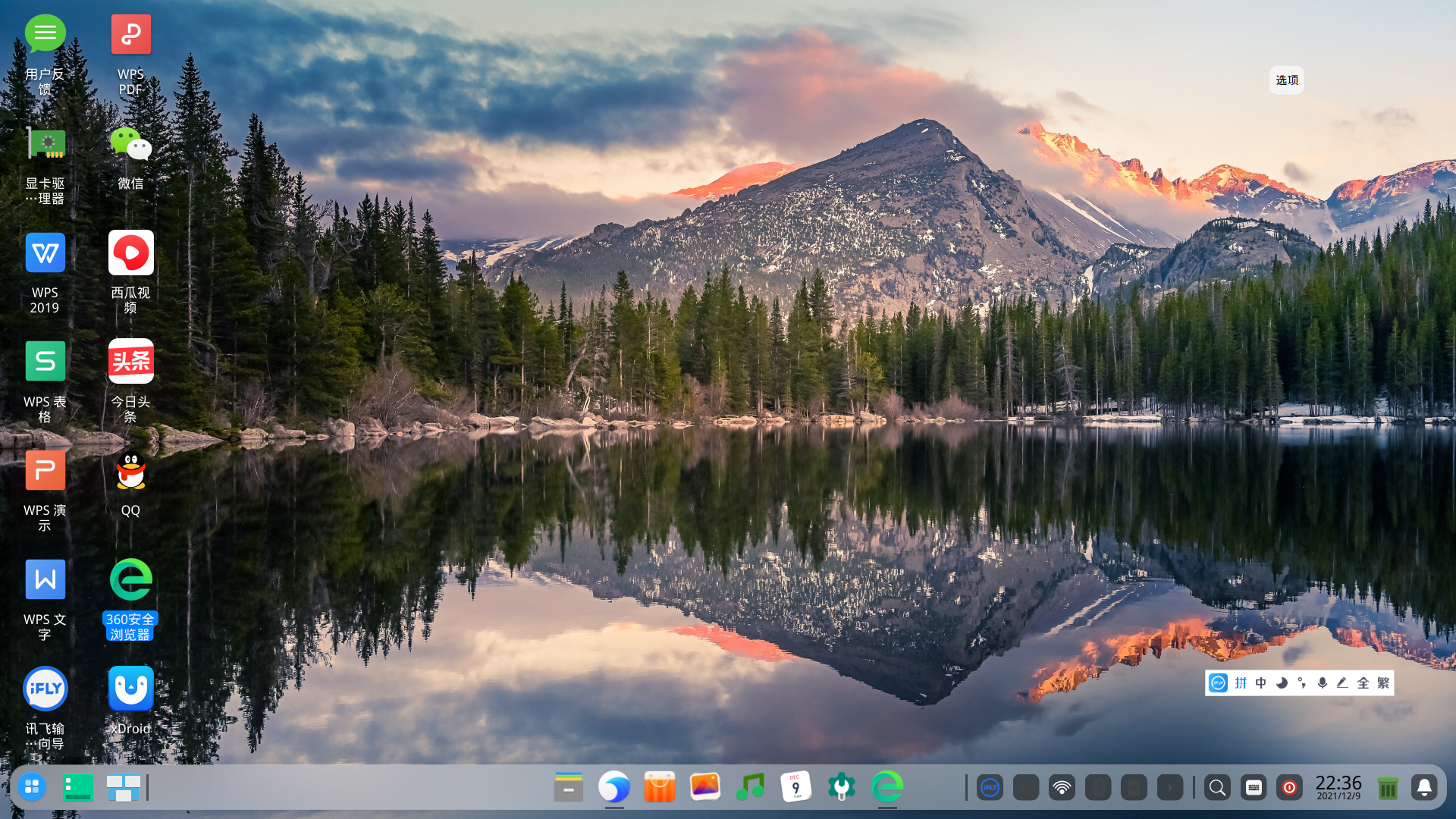Open the Calendar showing December 9
Screen dimensions: 1456x819
coord(795,787)
